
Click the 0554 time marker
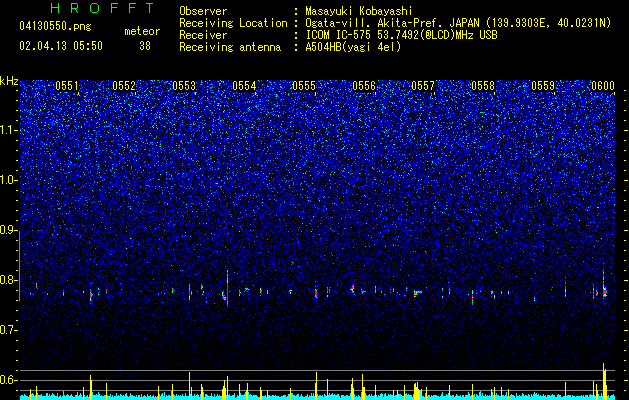coord(244,86)
